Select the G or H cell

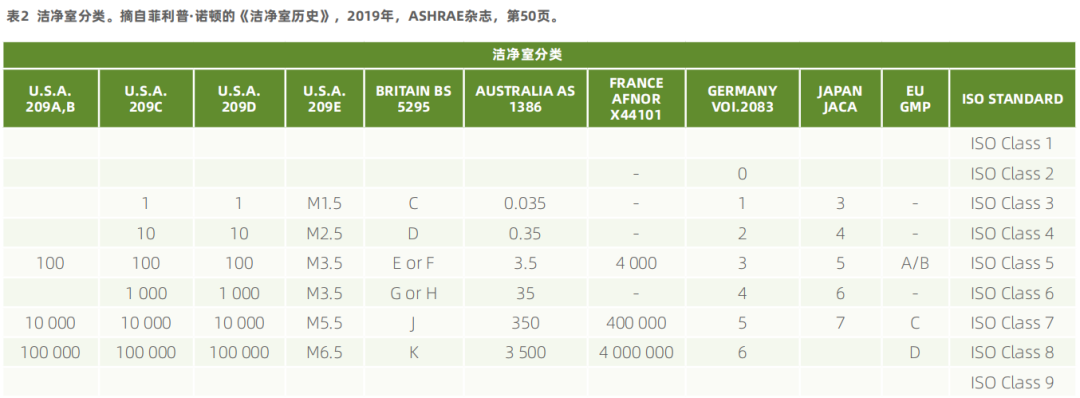[413, 293]
